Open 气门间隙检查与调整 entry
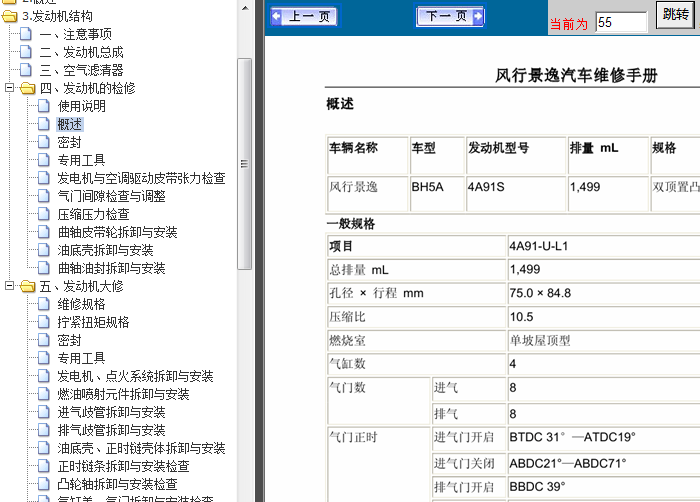The height and width of the screenshot is (502, 700). coord(112,196)
